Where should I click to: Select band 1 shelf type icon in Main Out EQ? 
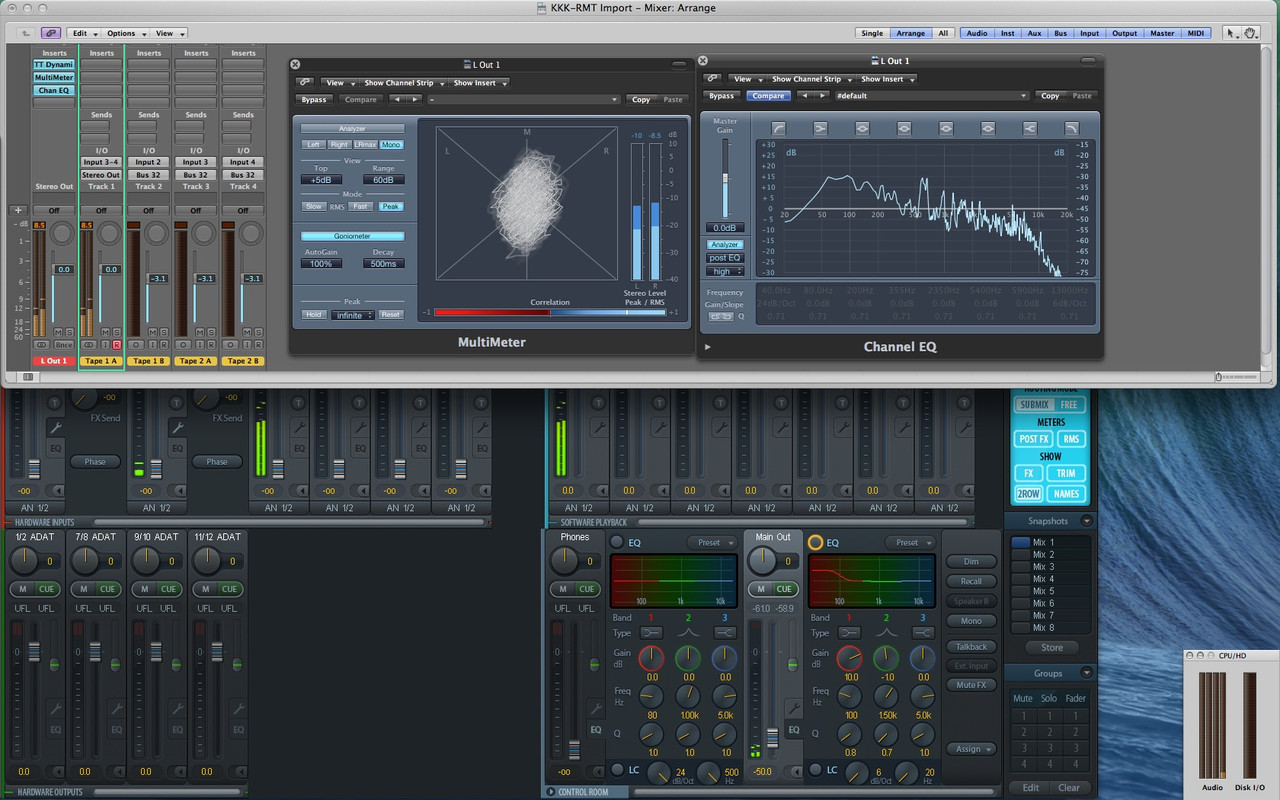pos(850,633)
